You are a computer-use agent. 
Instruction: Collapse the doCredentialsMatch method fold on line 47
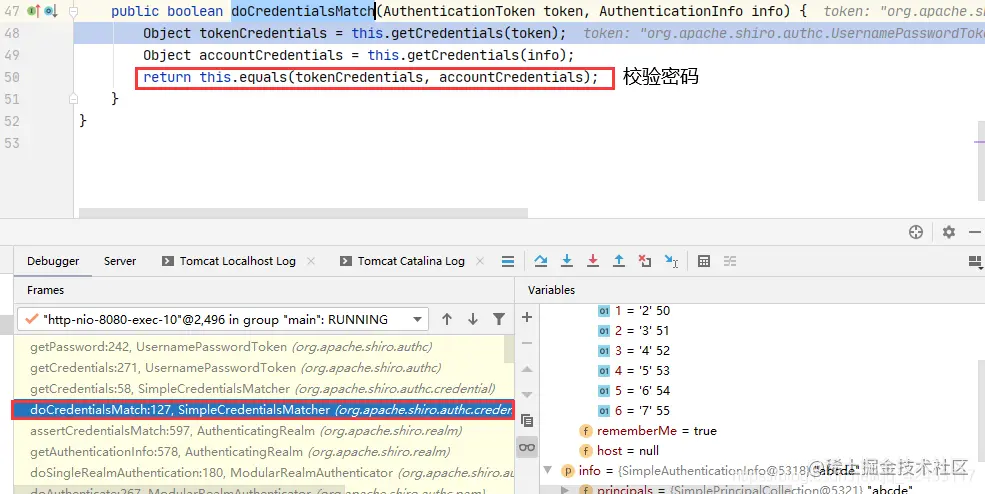(x=73, y=11)
